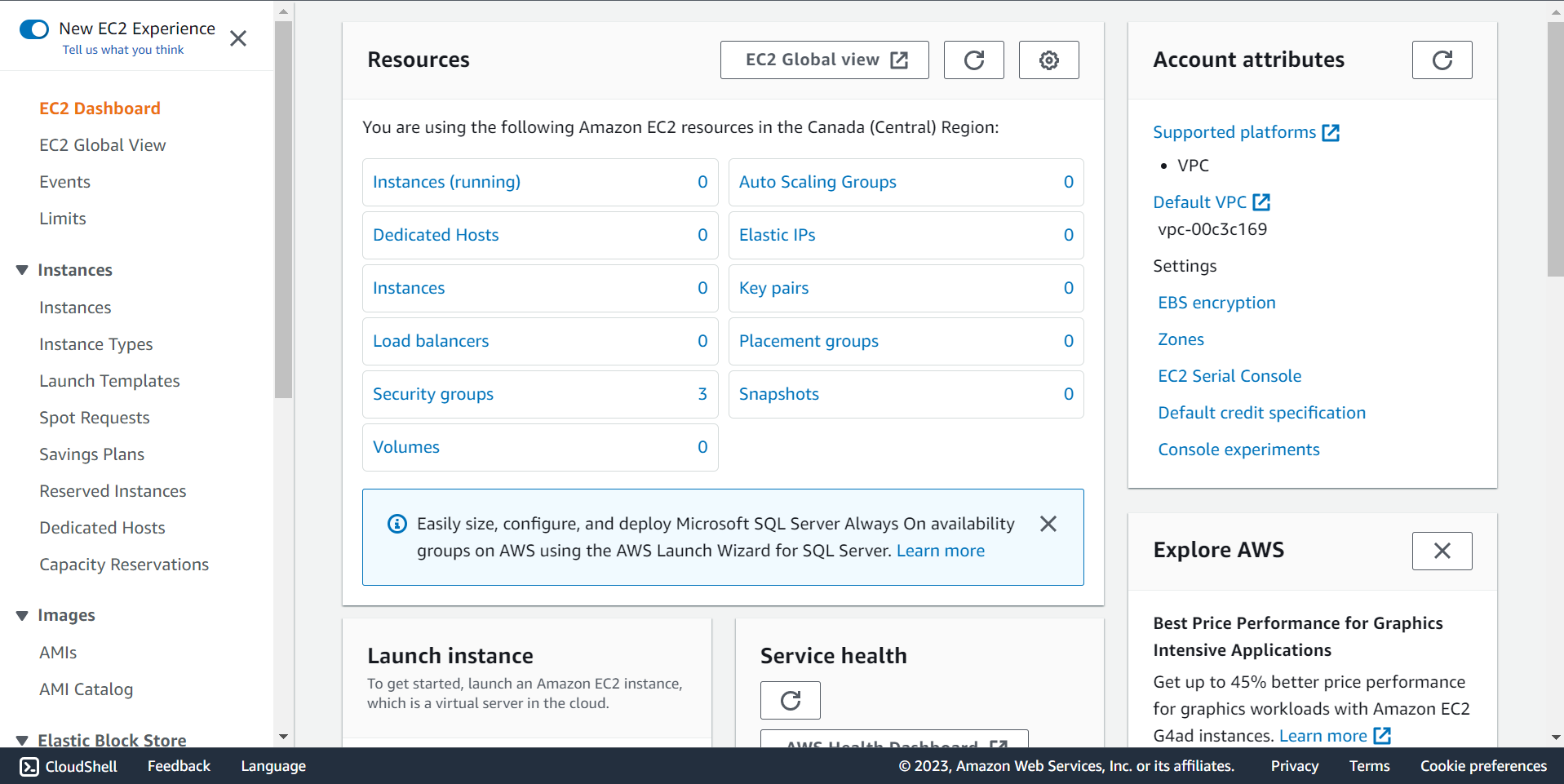
Task: Open Volumes resource link
Action: pyautogui.click(x=406, y=447)
